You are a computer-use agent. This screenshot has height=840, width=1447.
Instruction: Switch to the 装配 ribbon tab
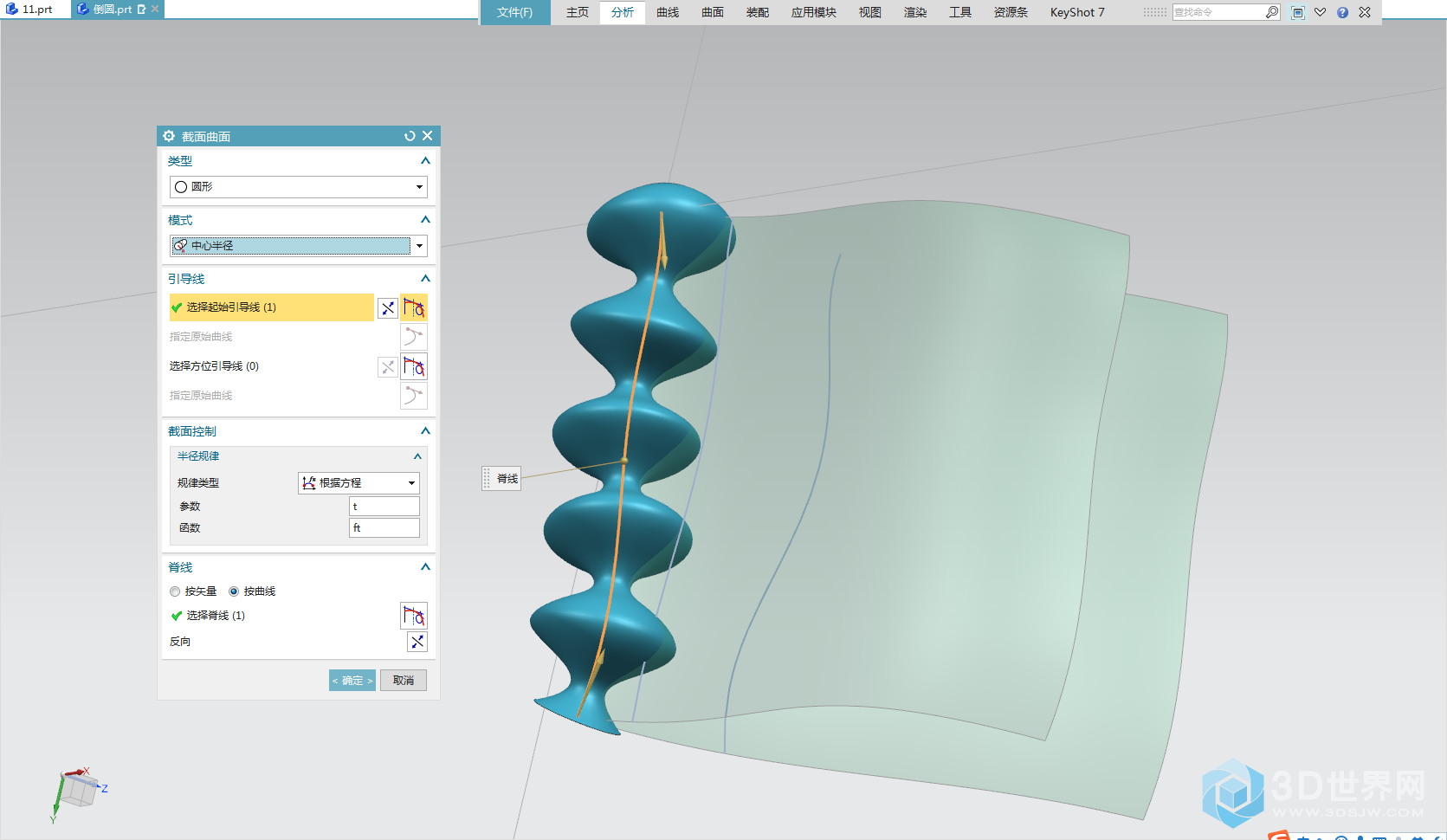coord(758,12)
